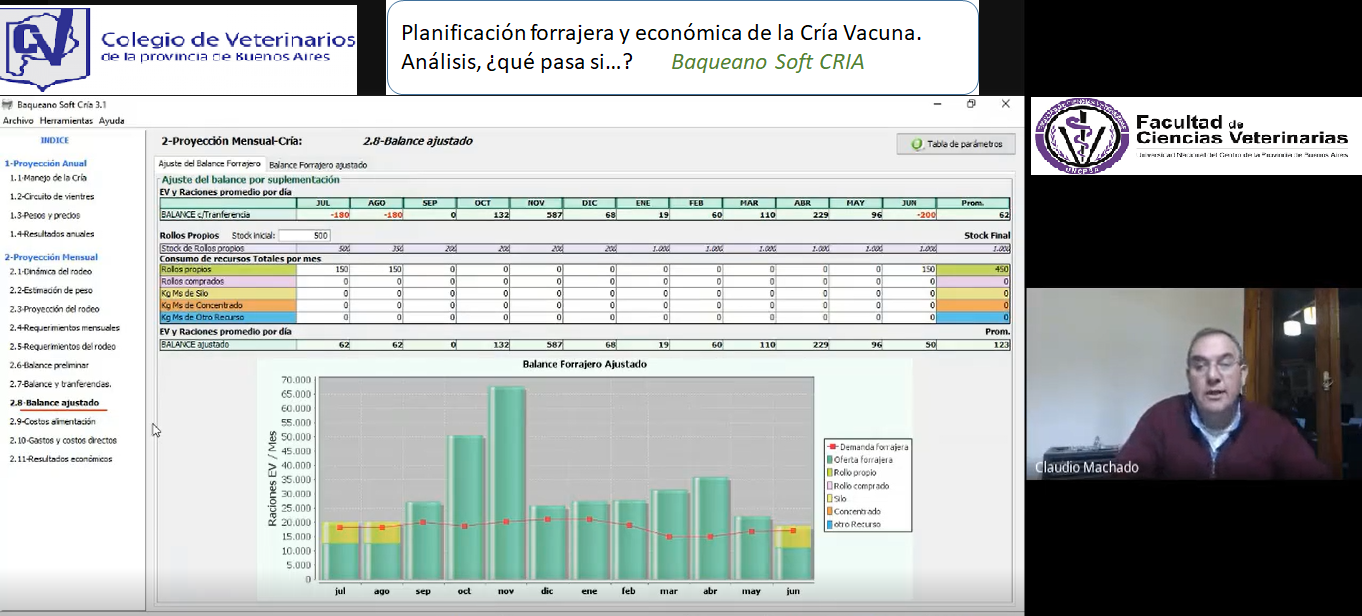Click the BALANCE c/Transferencia row label
This screenshot has width=1362, height=616.
pyautogui.click(x=228, y=214)
